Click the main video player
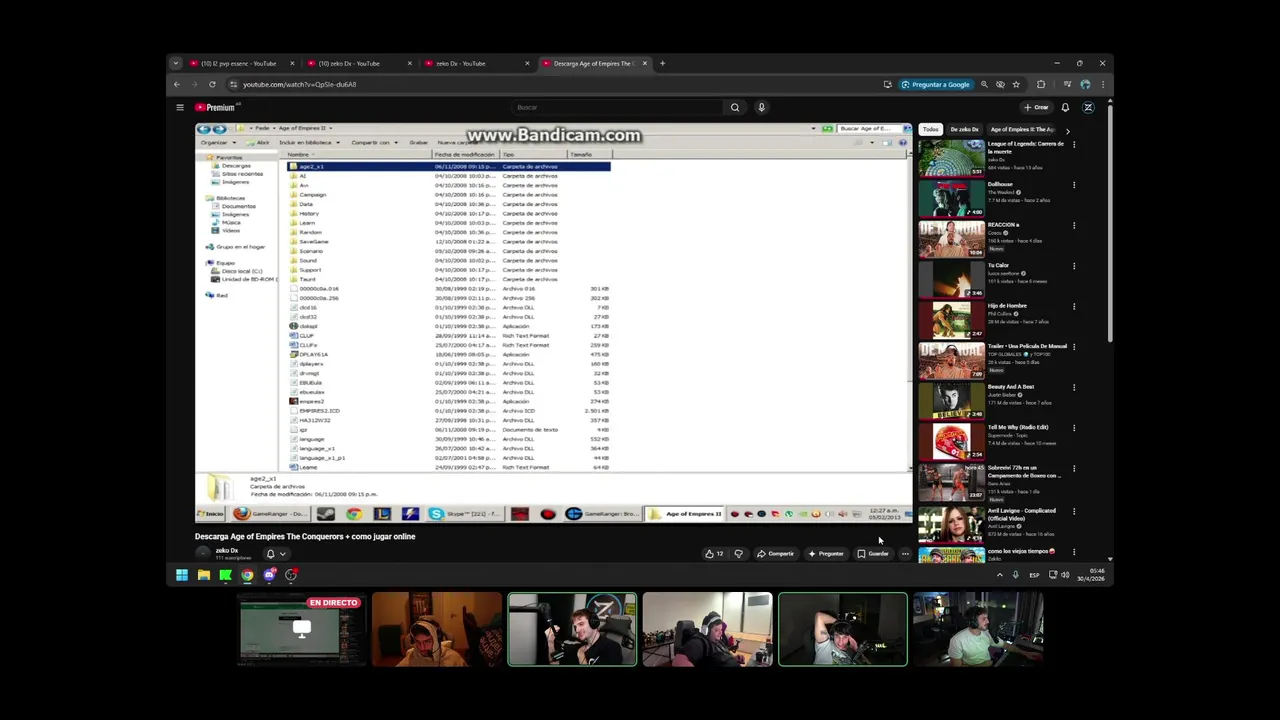 coord(553,322)
